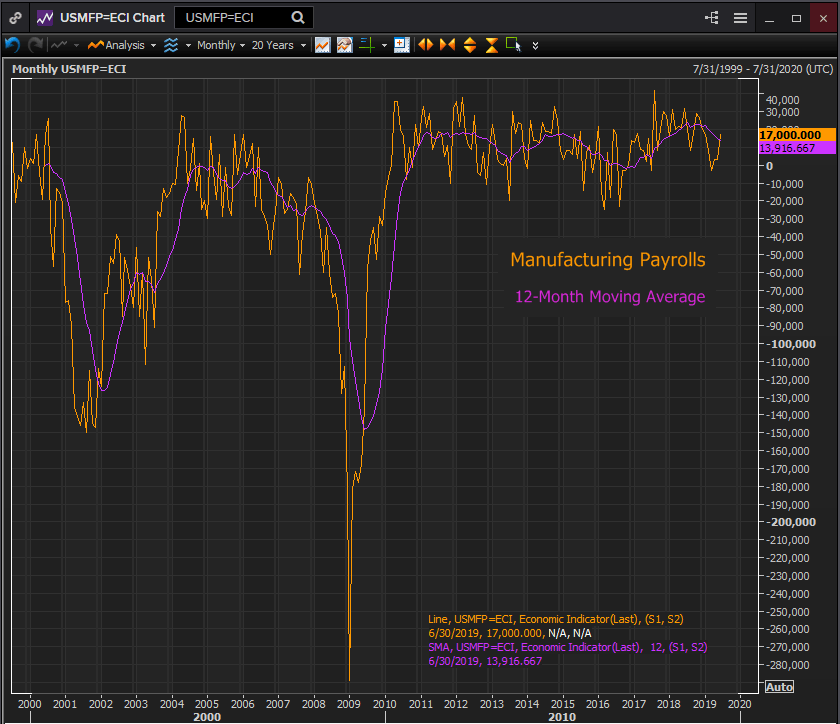840x724 pixels.
Task: Click the horizontal compress arrows icon
Action: click(447, 45)
